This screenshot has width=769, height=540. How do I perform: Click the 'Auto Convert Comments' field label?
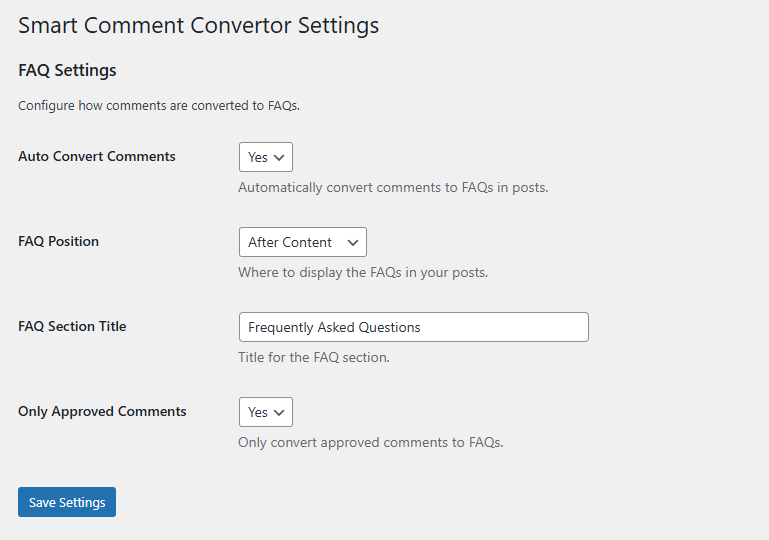(97, 156)
